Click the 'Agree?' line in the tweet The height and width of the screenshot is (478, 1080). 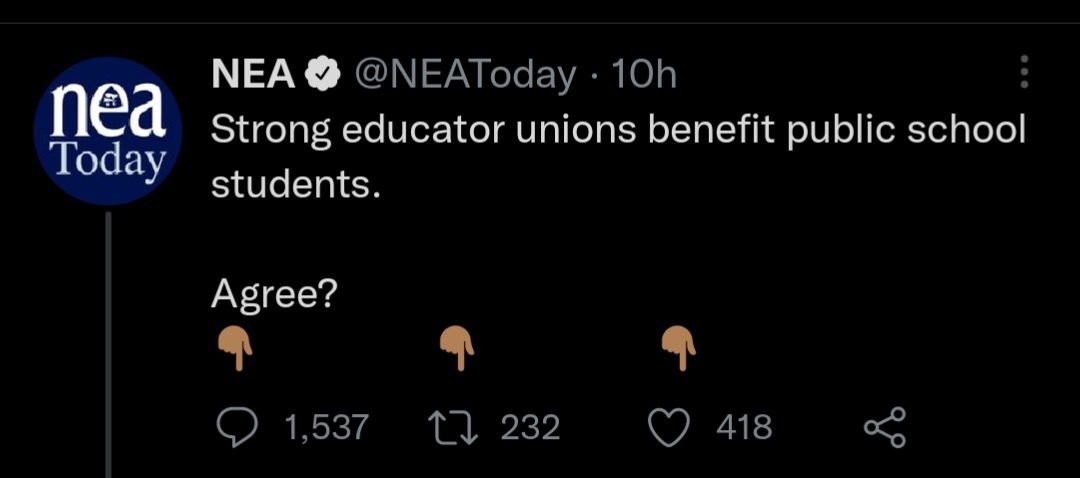pos(272,294)
